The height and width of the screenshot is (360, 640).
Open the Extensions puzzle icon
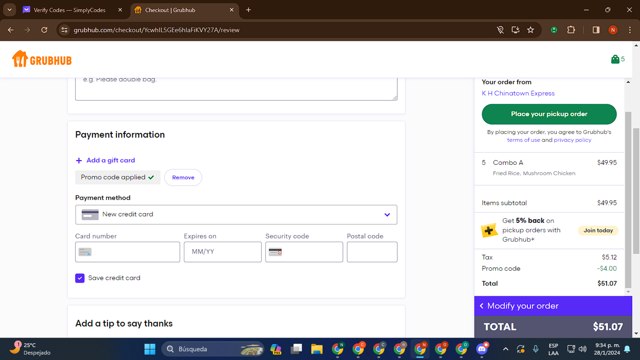[x=571, y=30]
